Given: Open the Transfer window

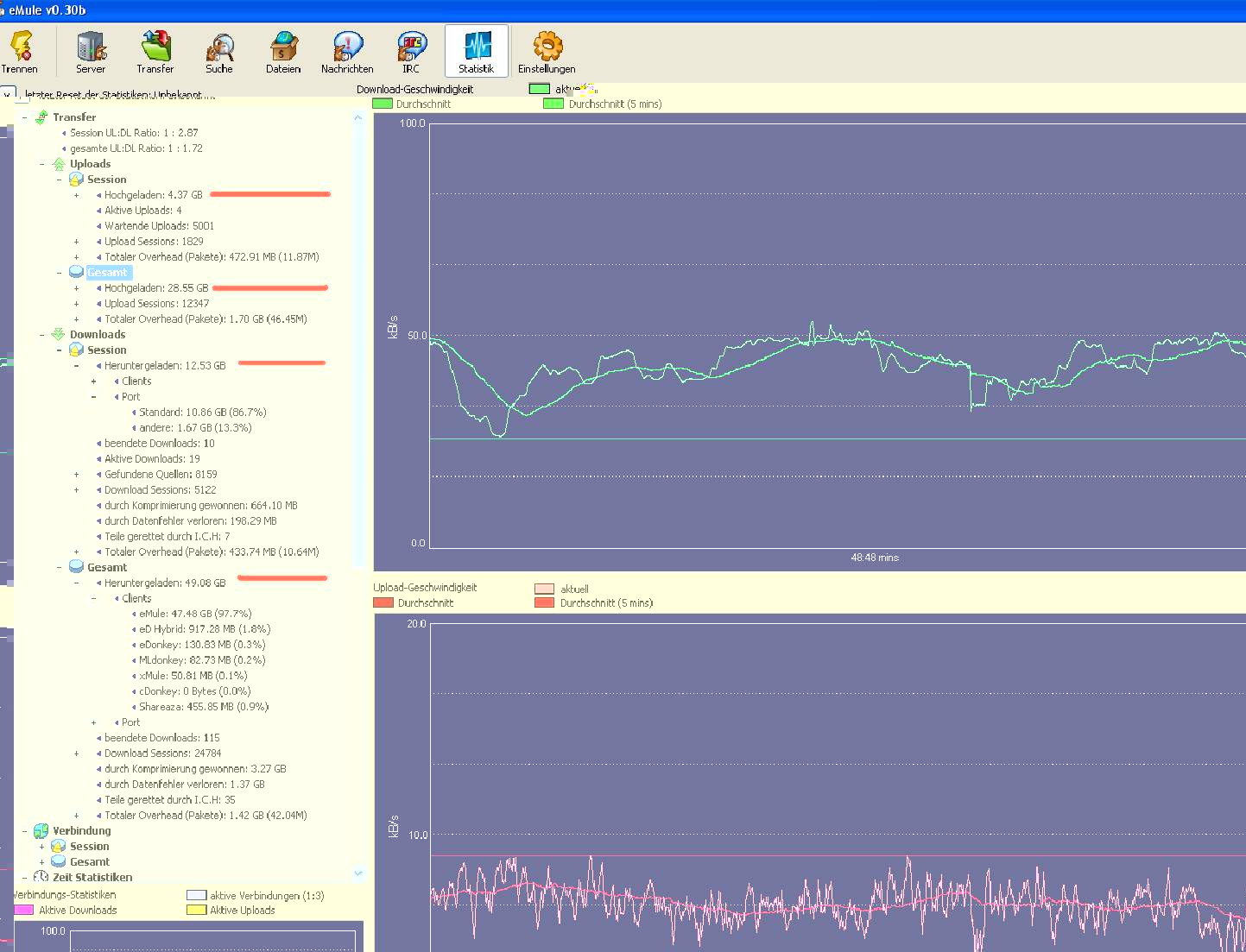Looking at the screenshot, I should (x=155, y=51).
